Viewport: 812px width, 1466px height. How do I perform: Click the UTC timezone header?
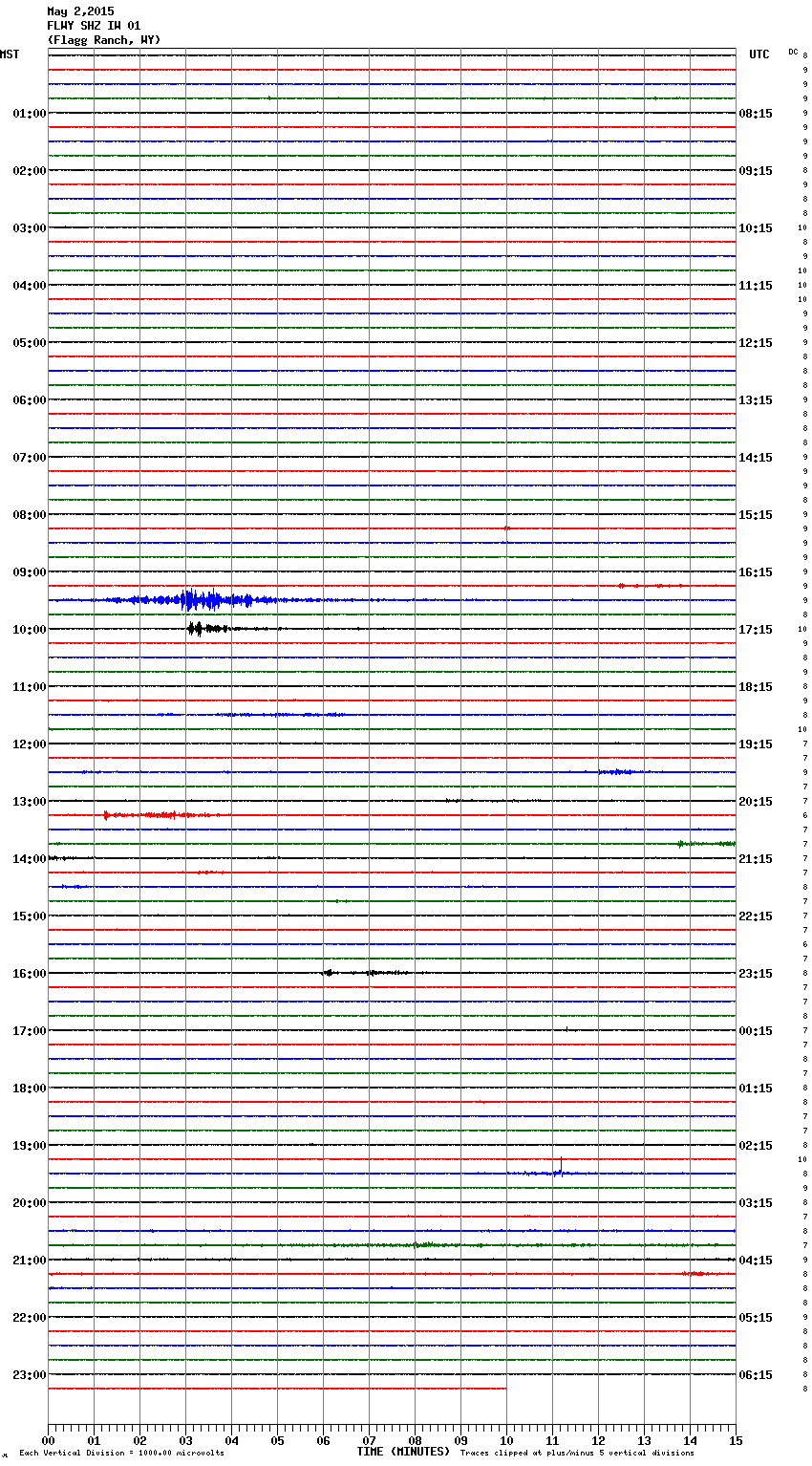point(759,54)
